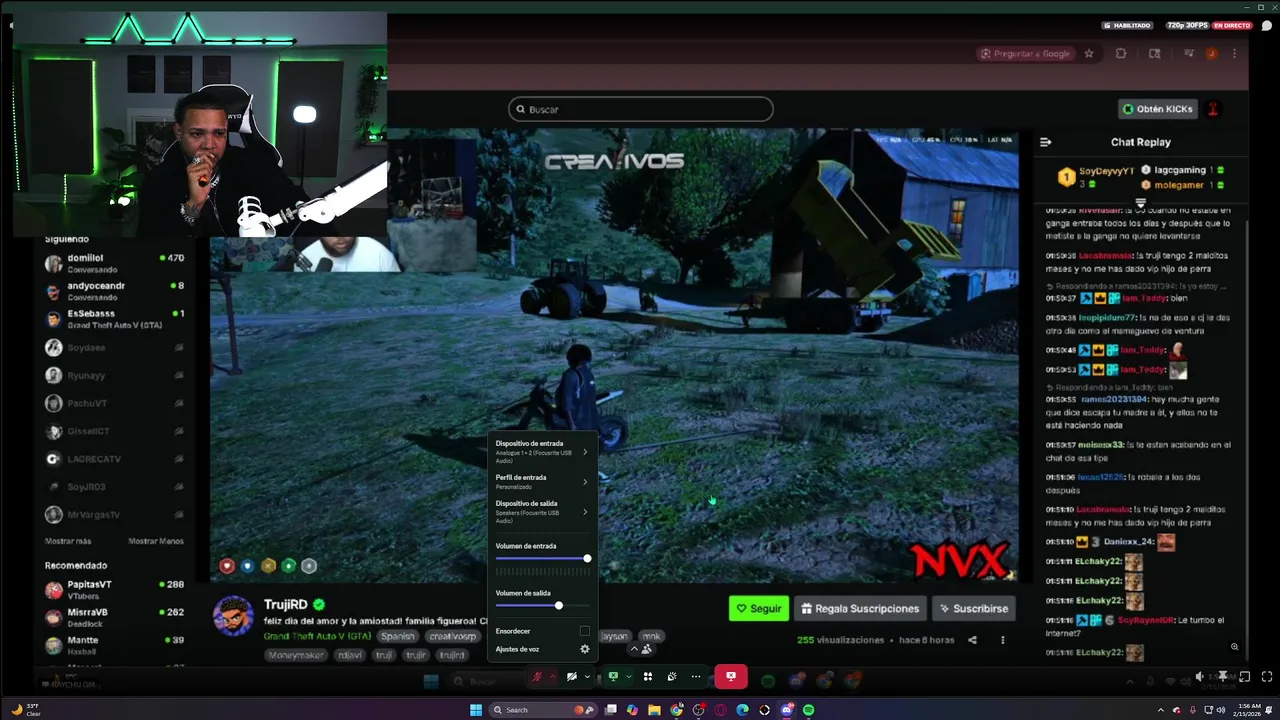The width and height of the screenshot is (1280, 720).
Task: Collapse the Chat Replay panel icon
Action: pyautogui.click(x=1046, y=142)
